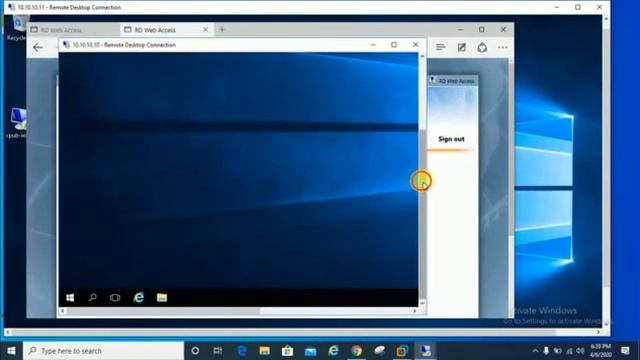640x360 pixels.
Task: Click the Edge share icon
Action: point(482,47)
